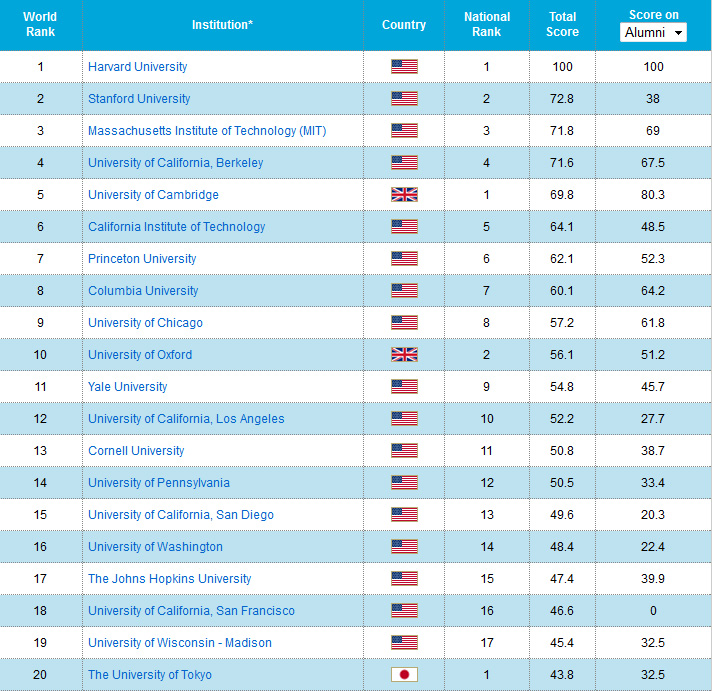Click the US flag in Caltech row
The width and height of the screenshot is (712, 691).
(404, 227)
